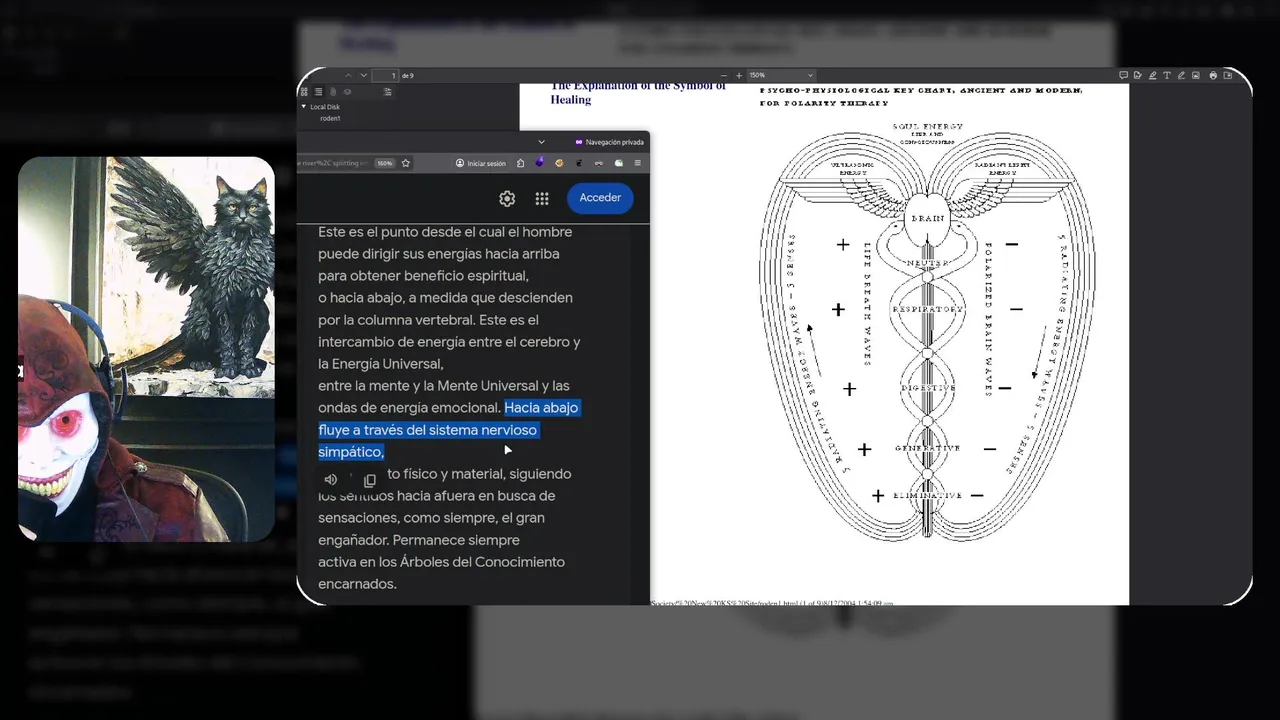Click the PDF page number field
Image resolution: width=1280 pixels, height=720 pixels.
pos(385,76)
